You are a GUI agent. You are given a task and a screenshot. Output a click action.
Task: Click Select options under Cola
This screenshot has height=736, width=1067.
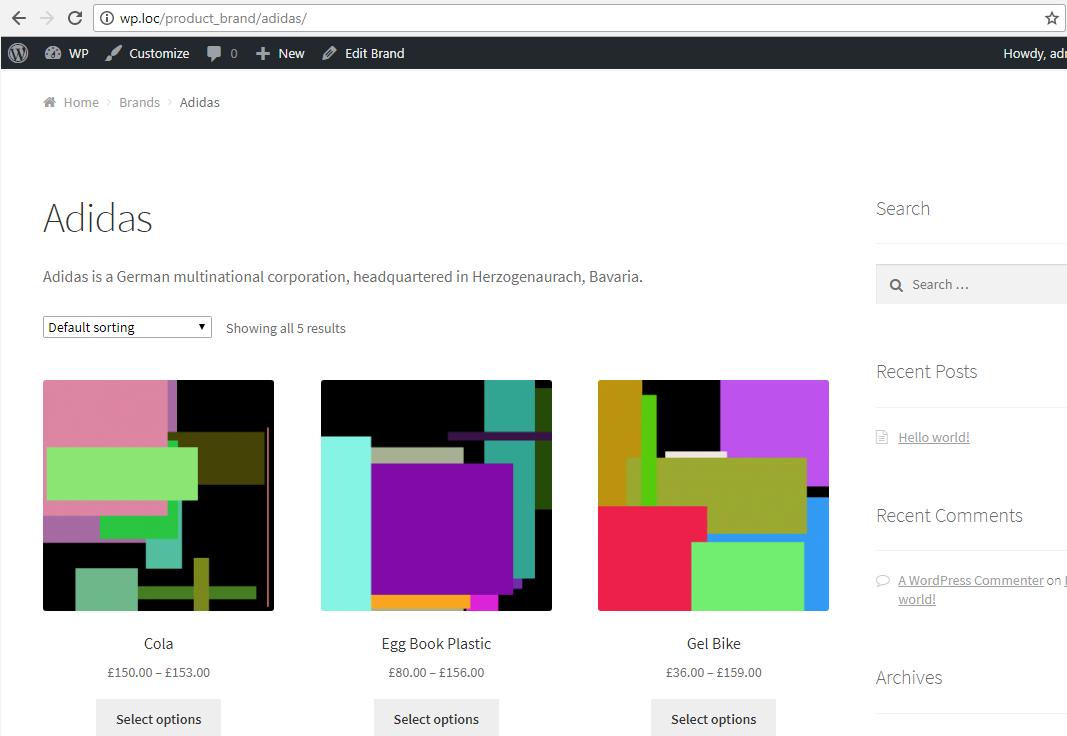tap(159, 718)
